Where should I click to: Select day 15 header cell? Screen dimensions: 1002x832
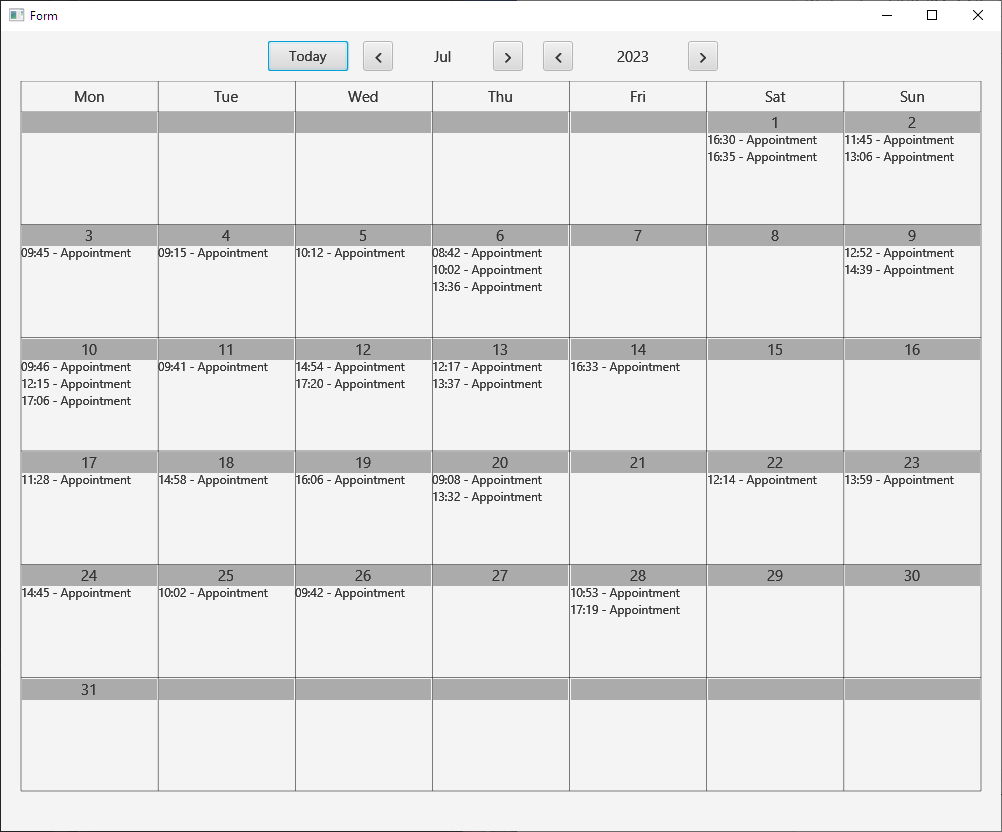[775, 350]
